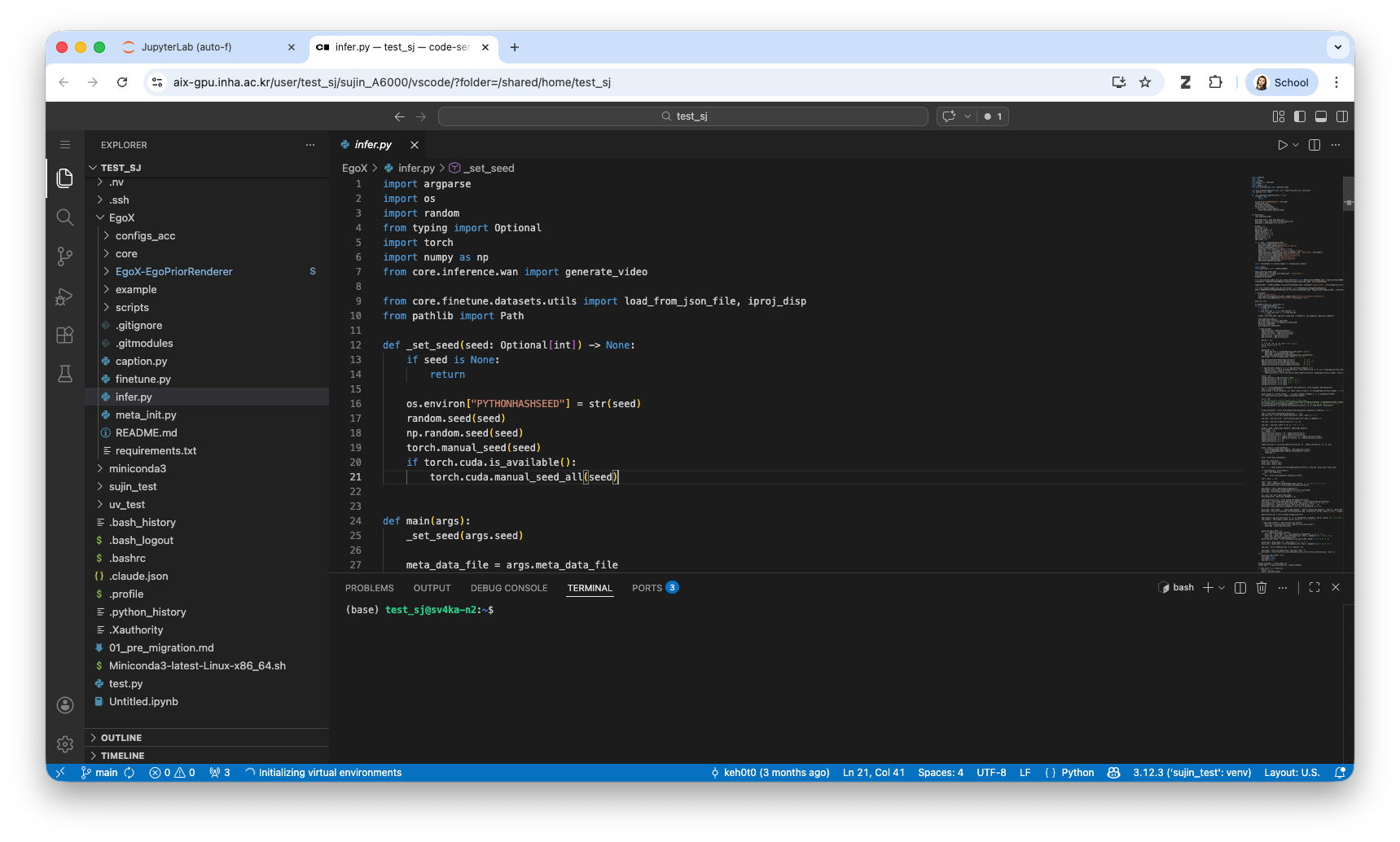Open Explorer Views and More Actions
Viewport: 1400px width, 842px height.
pos(310,145)
